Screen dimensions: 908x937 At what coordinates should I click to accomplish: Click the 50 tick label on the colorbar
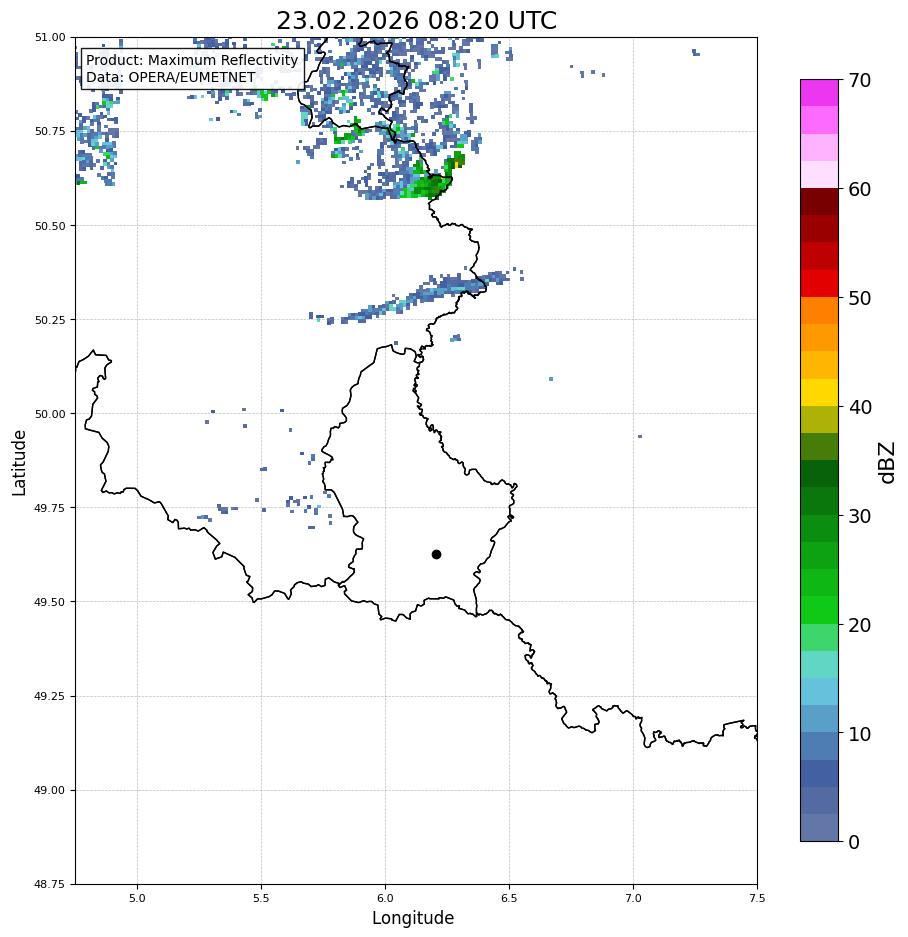point(860,298)
